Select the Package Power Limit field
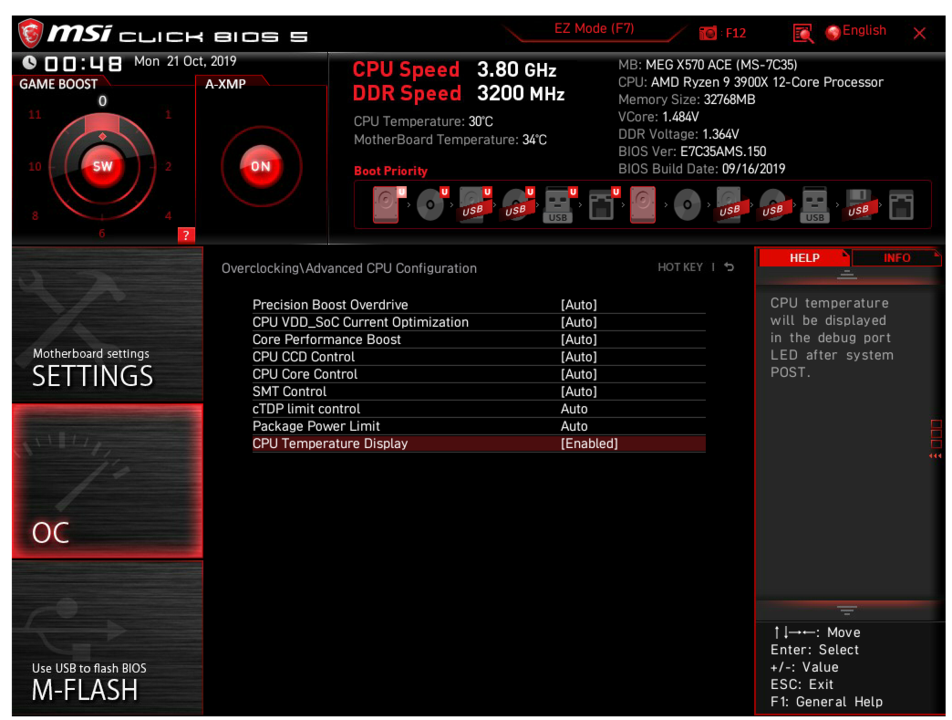952x720 pixels. tap(478, 426)
